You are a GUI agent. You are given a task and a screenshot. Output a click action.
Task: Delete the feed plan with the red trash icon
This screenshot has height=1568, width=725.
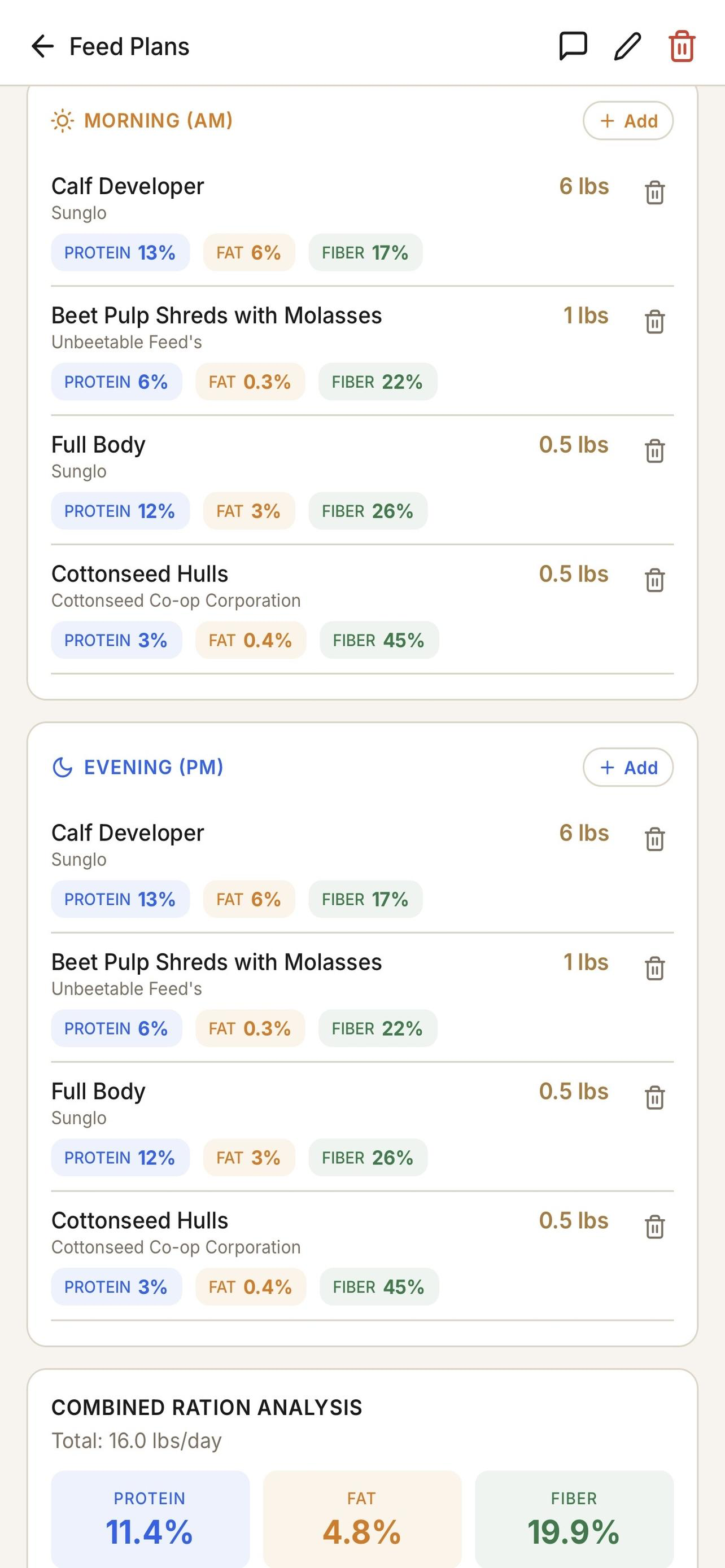point(682,46)
